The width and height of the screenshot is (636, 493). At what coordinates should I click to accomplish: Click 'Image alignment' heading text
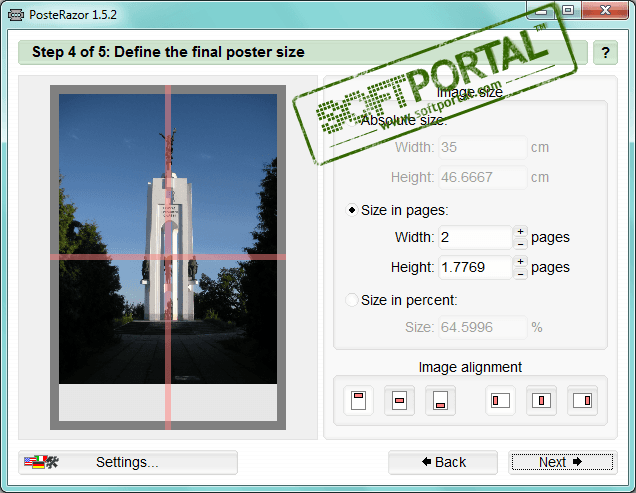point(470,367)
